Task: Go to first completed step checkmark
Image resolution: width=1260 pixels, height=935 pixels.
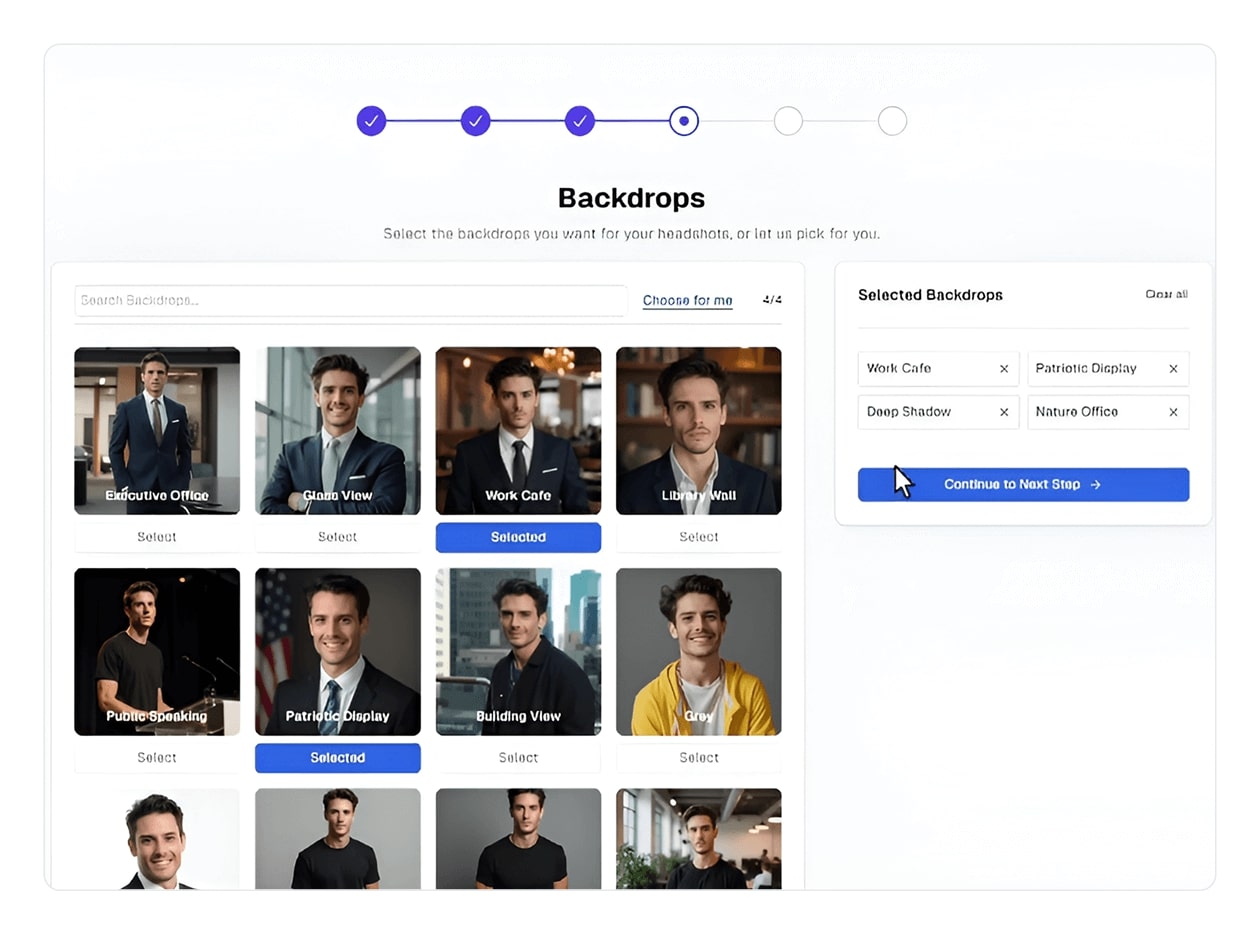Action: (371, 121)
